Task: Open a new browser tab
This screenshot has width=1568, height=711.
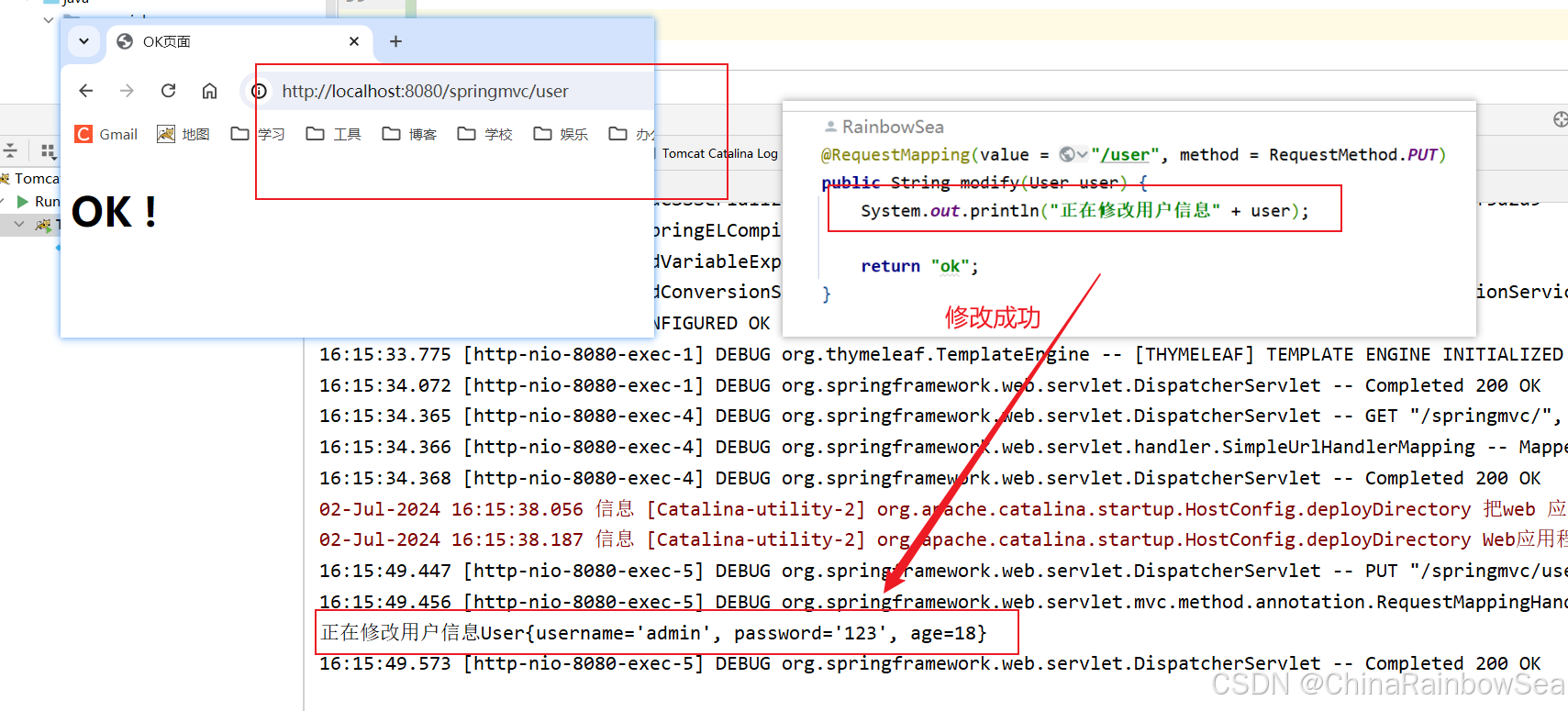Action: 395,41
